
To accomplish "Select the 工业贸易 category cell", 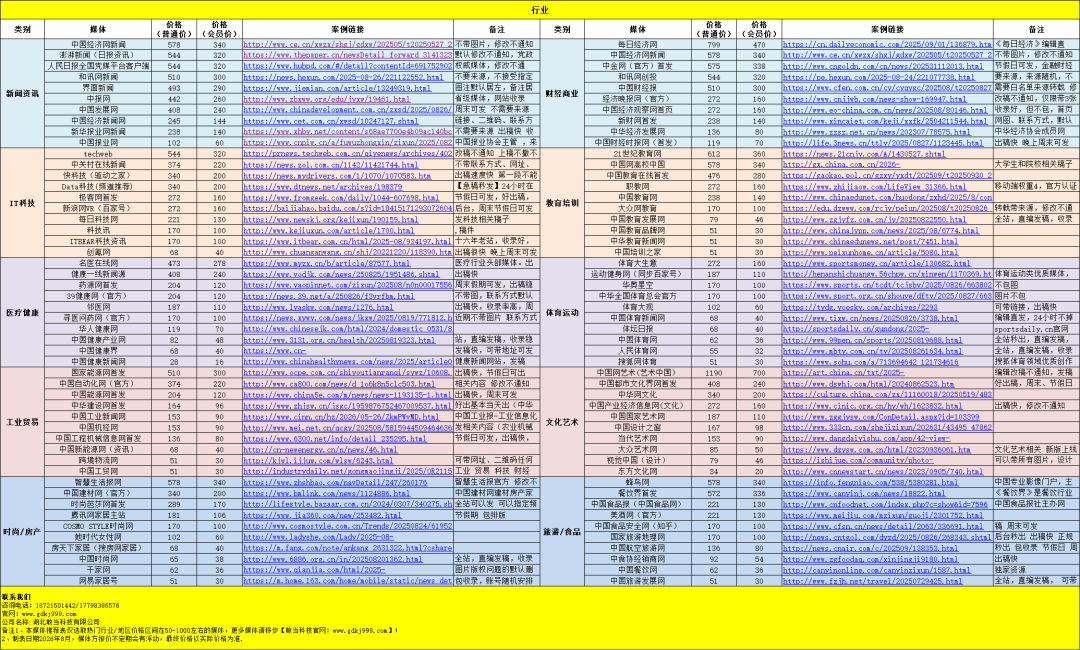I will [23, 421].
